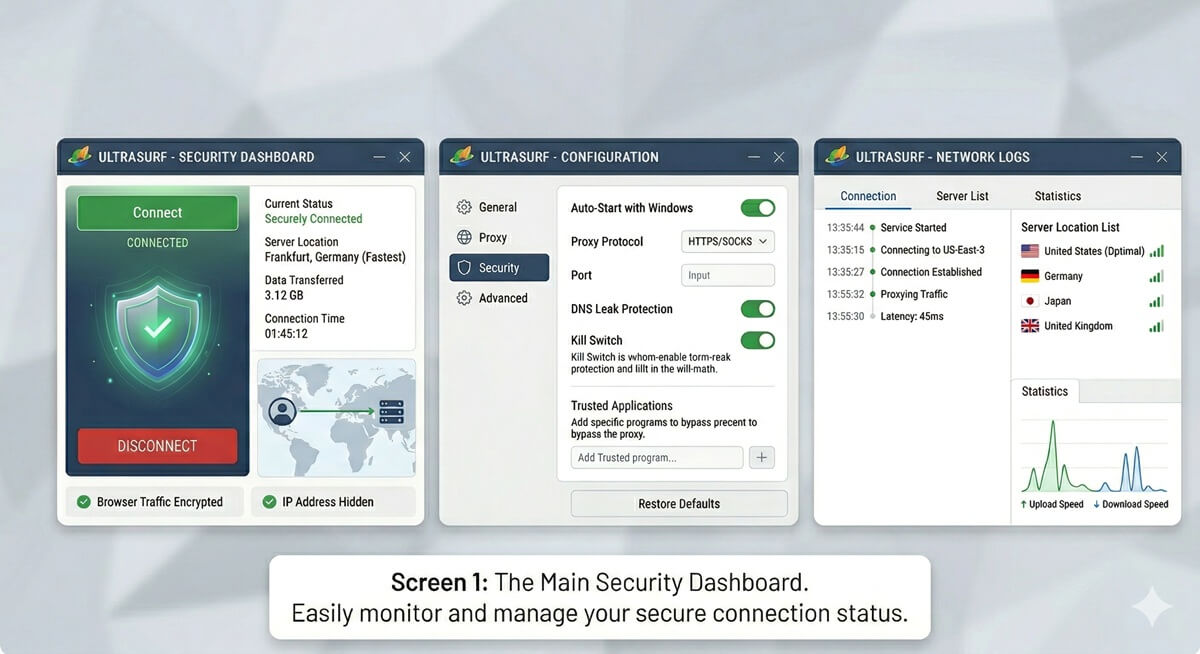Click the Securely Connected status text
Viewport: 1200px width, 654px height.
[313, 219]
